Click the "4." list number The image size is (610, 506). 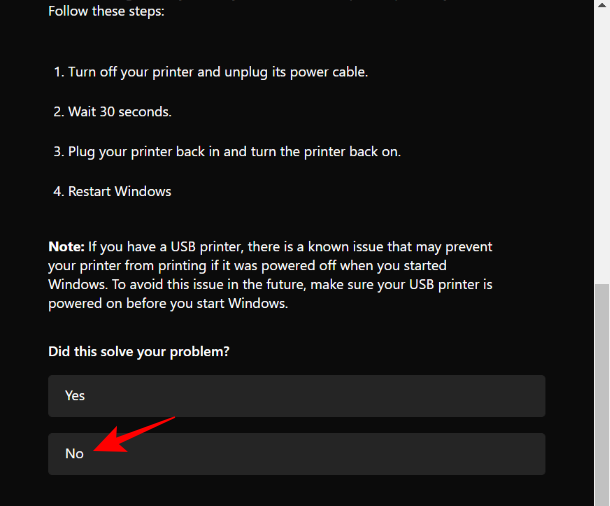[x=58, y=191]
